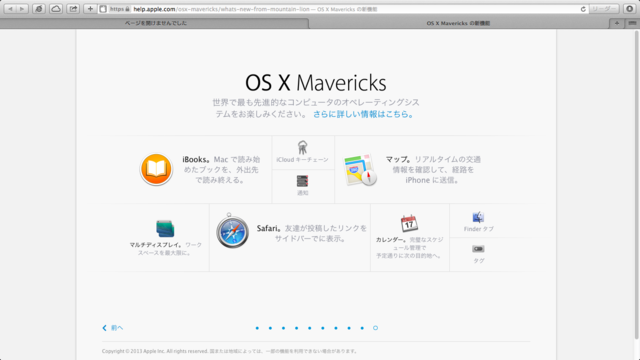The width and height of the screenshot is (640, 360).
Task: Select the fourth page indicator dot
Action: pyautogui.click(x=297, y=328)
